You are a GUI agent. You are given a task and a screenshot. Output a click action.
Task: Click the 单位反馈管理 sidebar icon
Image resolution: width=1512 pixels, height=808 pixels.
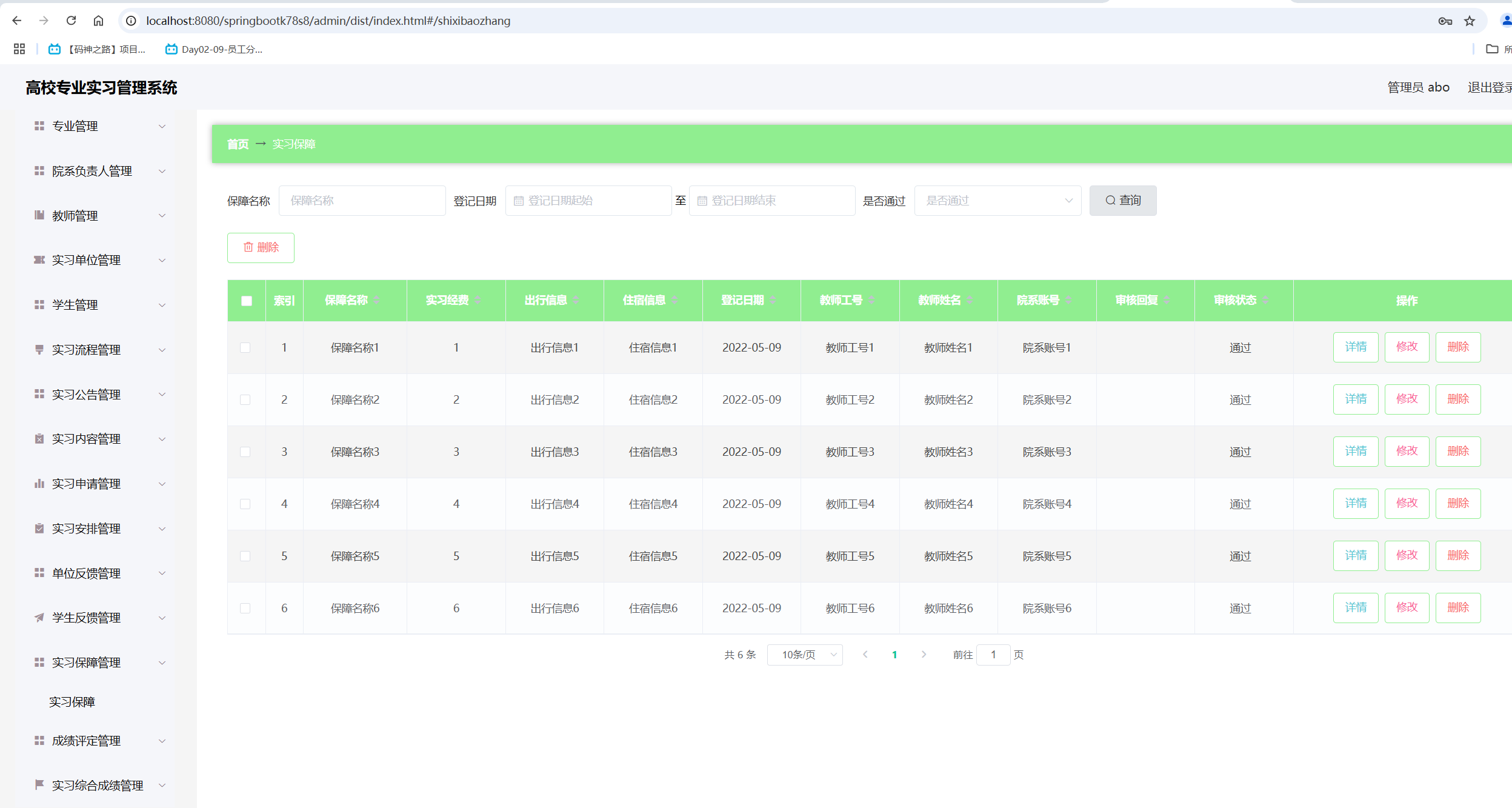pos(39,573)
